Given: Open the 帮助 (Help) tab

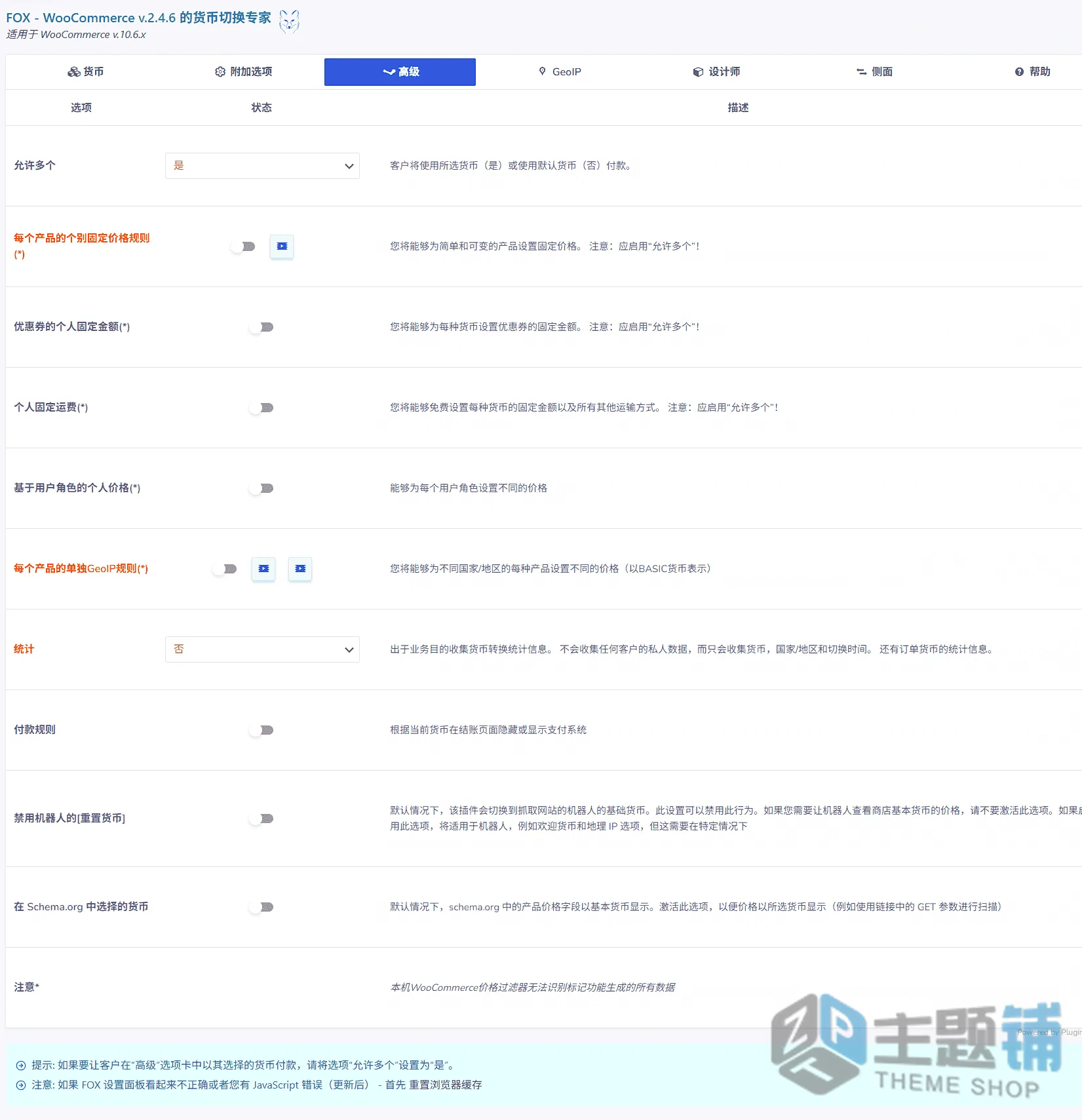Looking at the screenshot, I should [x=1032, y=71].
